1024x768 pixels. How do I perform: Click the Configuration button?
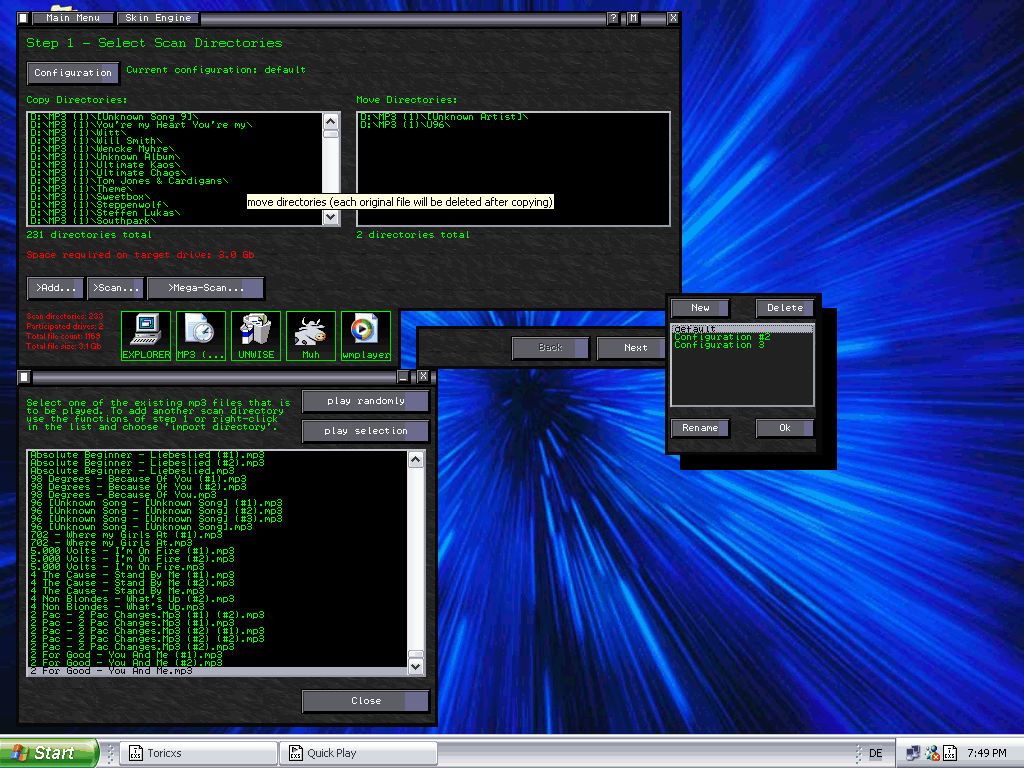72,73
